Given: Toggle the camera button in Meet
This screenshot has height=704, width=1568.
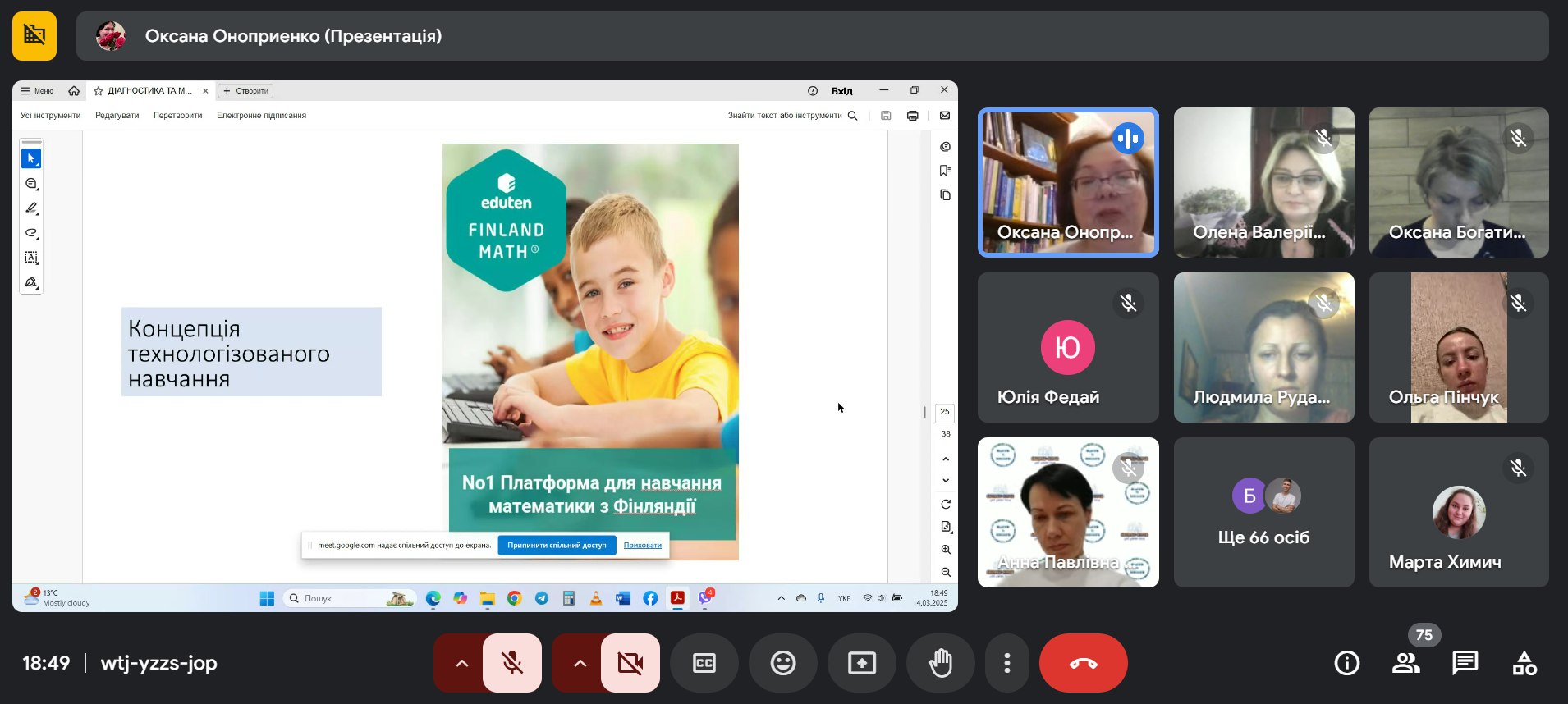Looking at the screenshot, I should tap(630, 663).
